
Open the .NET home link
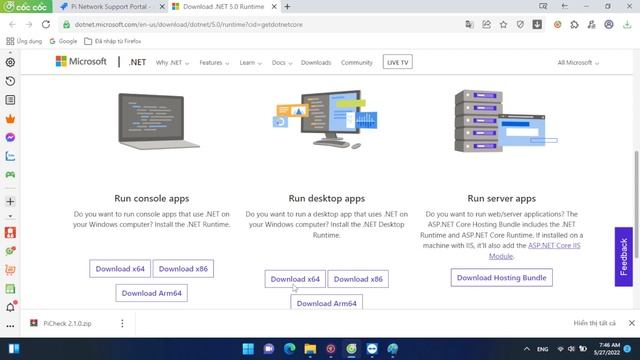tap(137, 62)
